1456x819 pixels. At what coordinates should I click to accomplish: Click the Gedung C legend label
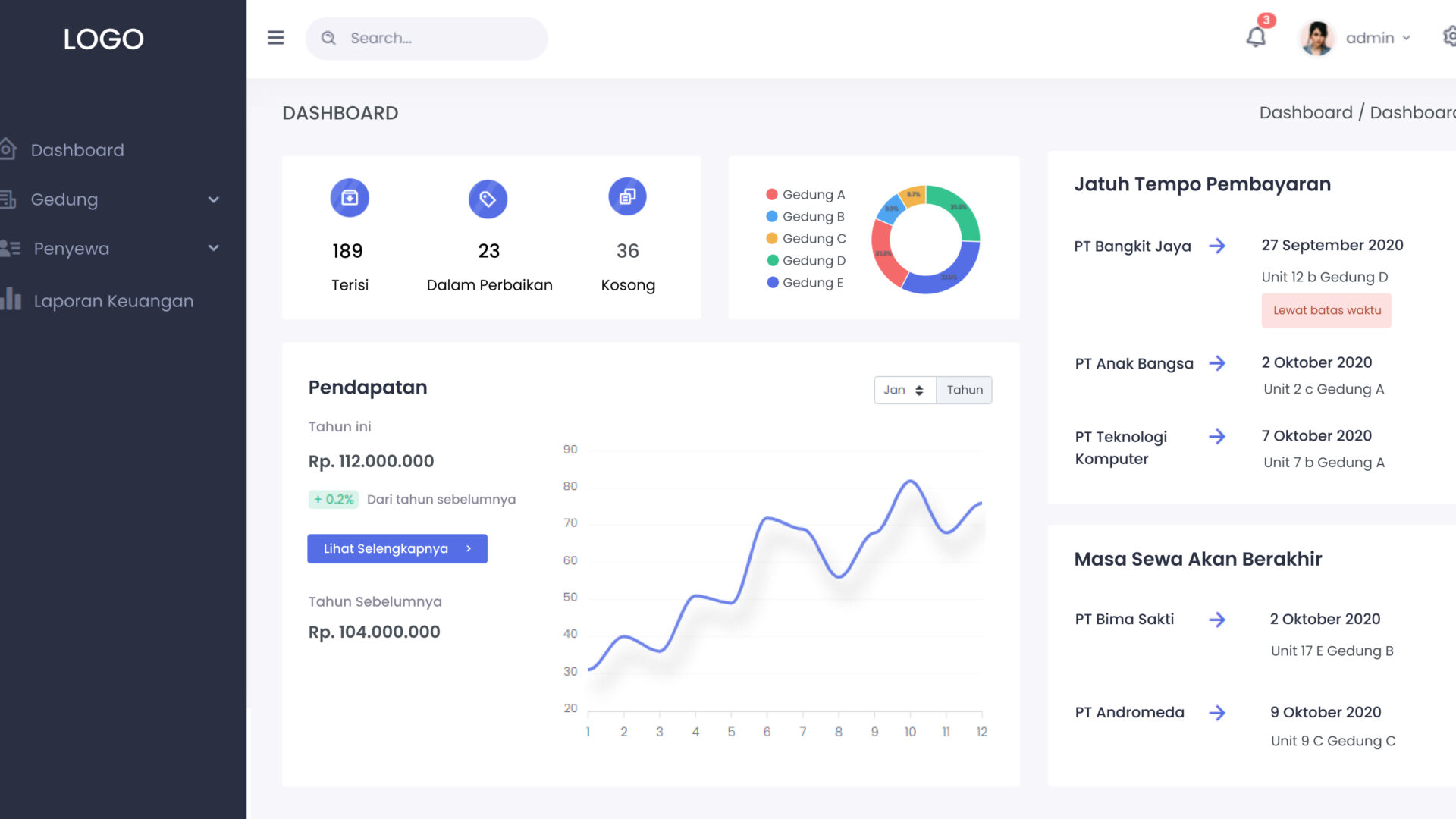[814, 238]
